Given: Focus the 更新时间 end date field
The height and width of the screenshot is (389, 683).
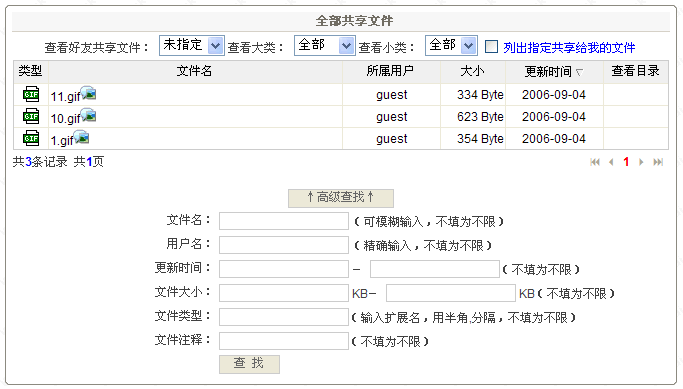Looking at the screenshot, I should (x=434, y=269).
